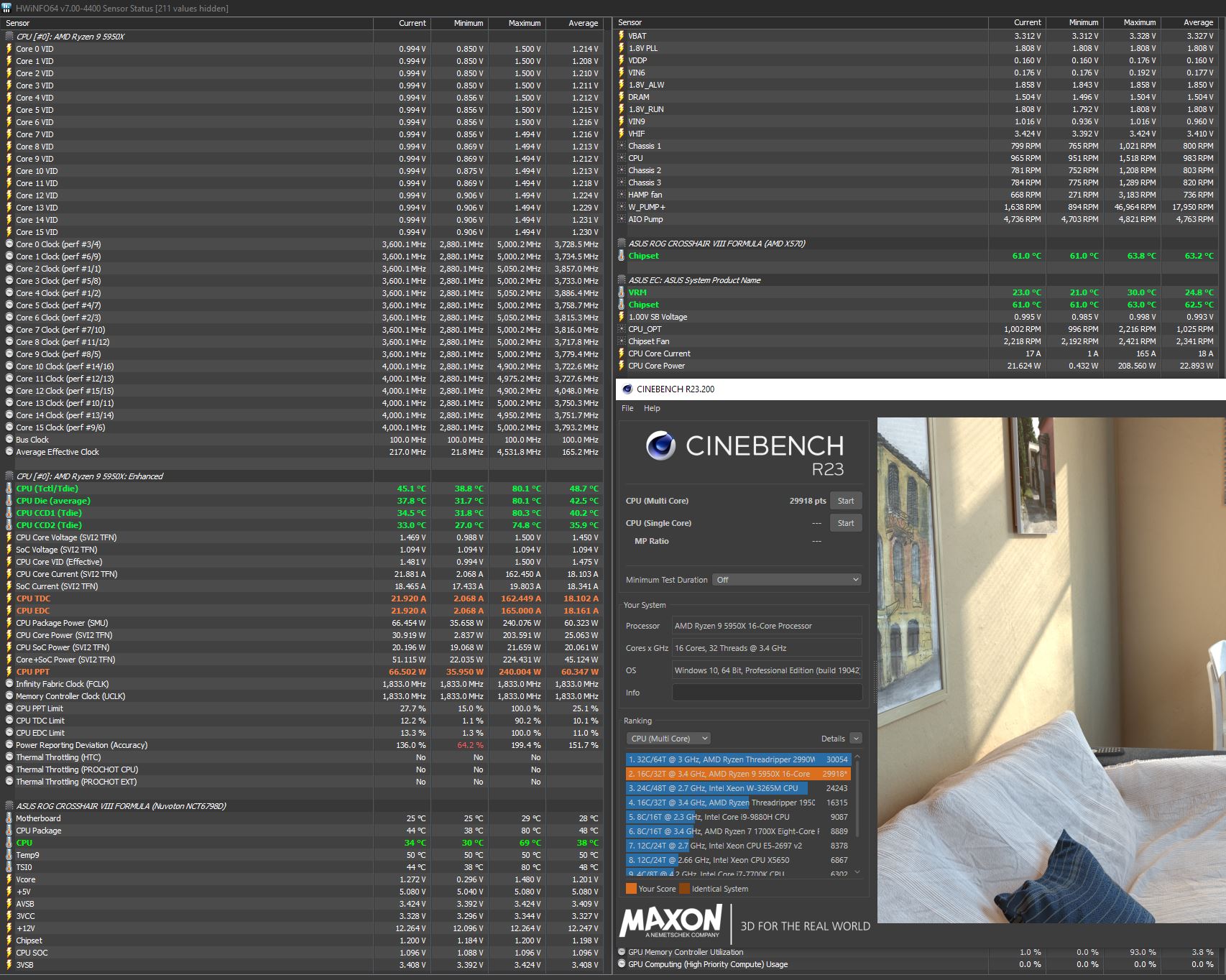Image resolution: width=1226 pixels, height=980 pixels.
Task: Select the Ryzen Threadripper 2990W ranking entry
Action: 738,759
